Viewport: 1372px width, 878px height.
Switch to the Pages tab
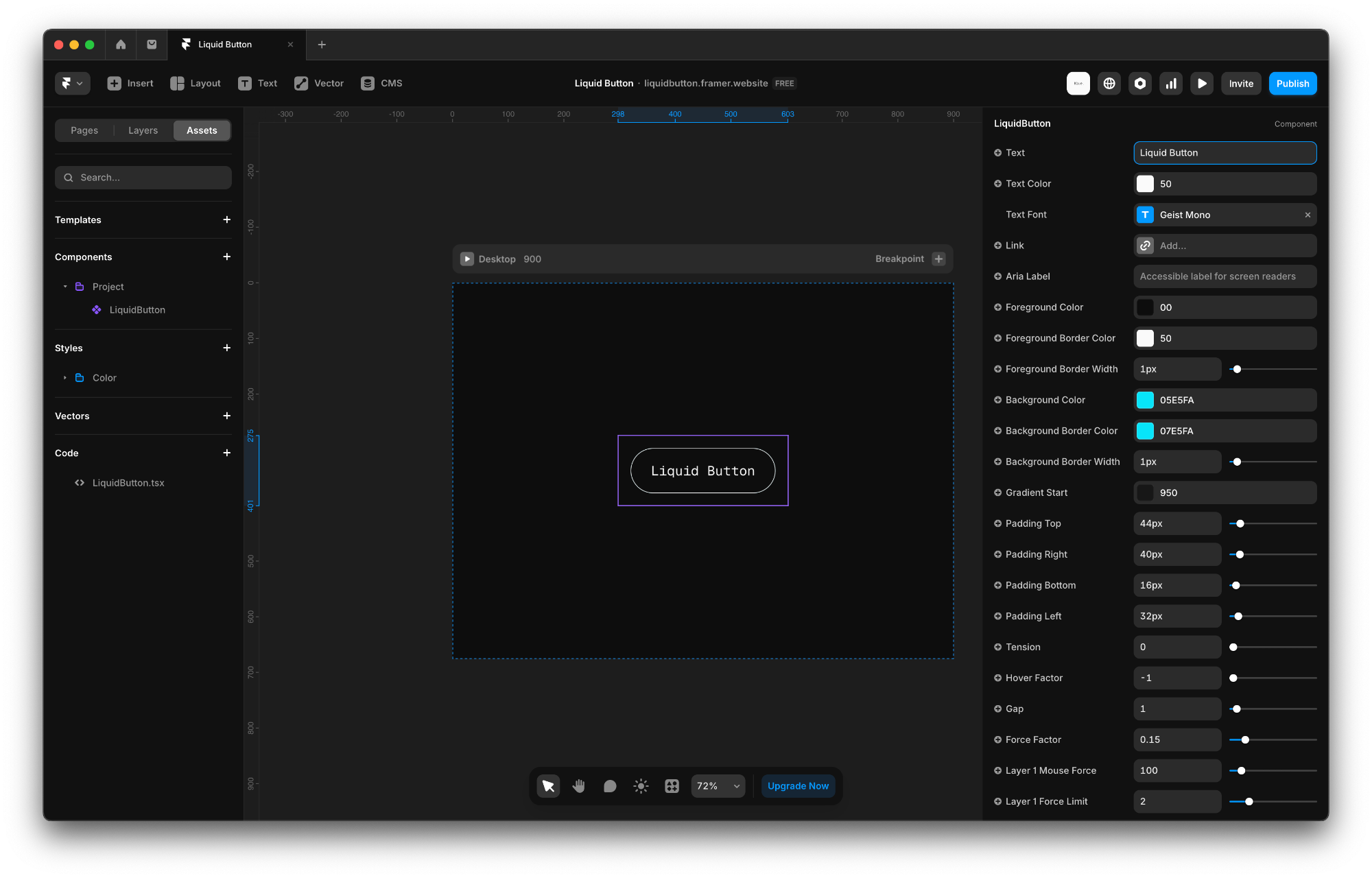click(84, 130)
